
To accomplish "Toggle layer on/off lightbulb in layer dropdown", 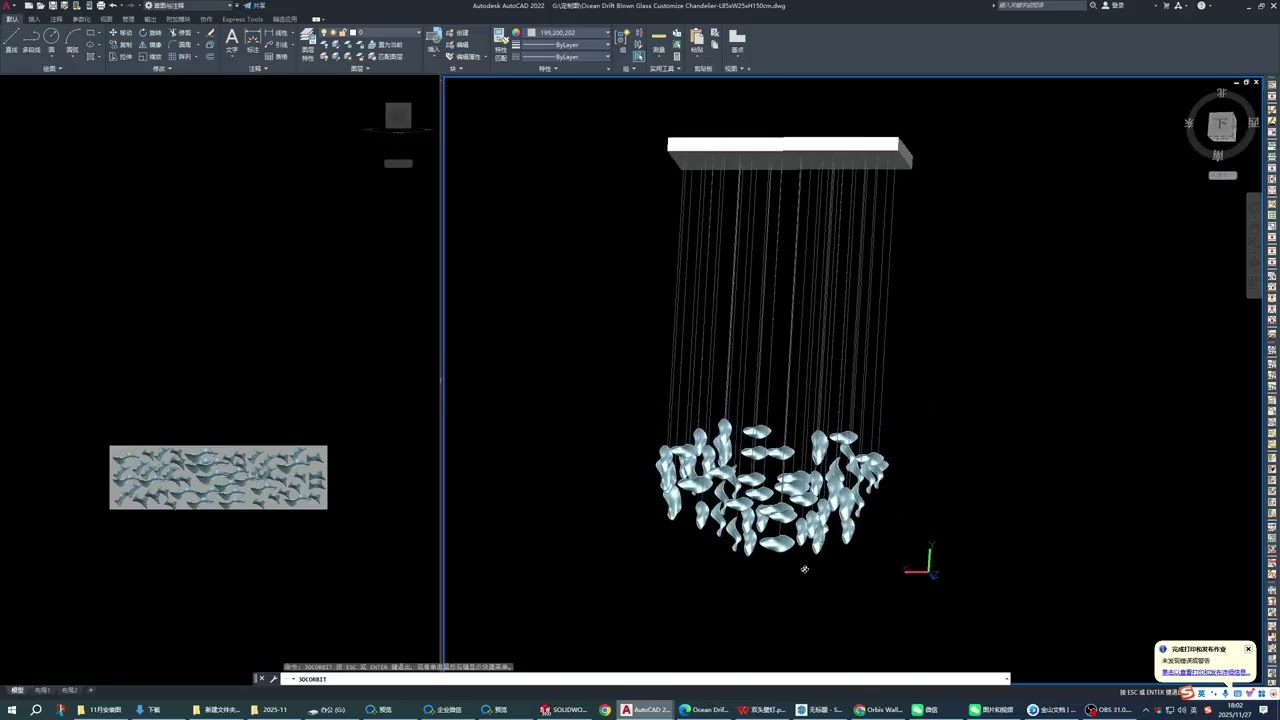I will 324,33.
